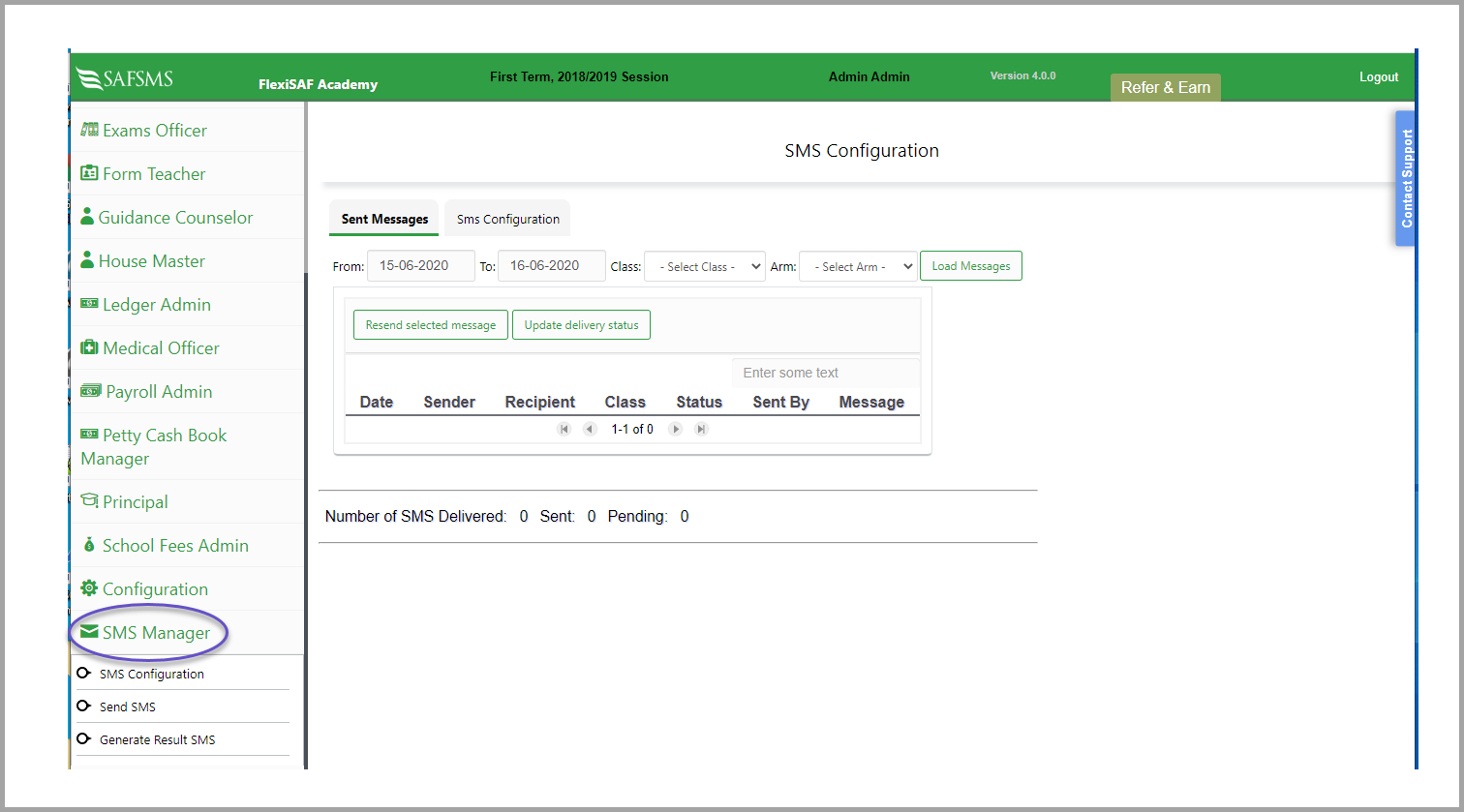The image size is (1464, 812).
Task: Click bullet icon beside Generate Result SMS
Action: tap(84, 739)
